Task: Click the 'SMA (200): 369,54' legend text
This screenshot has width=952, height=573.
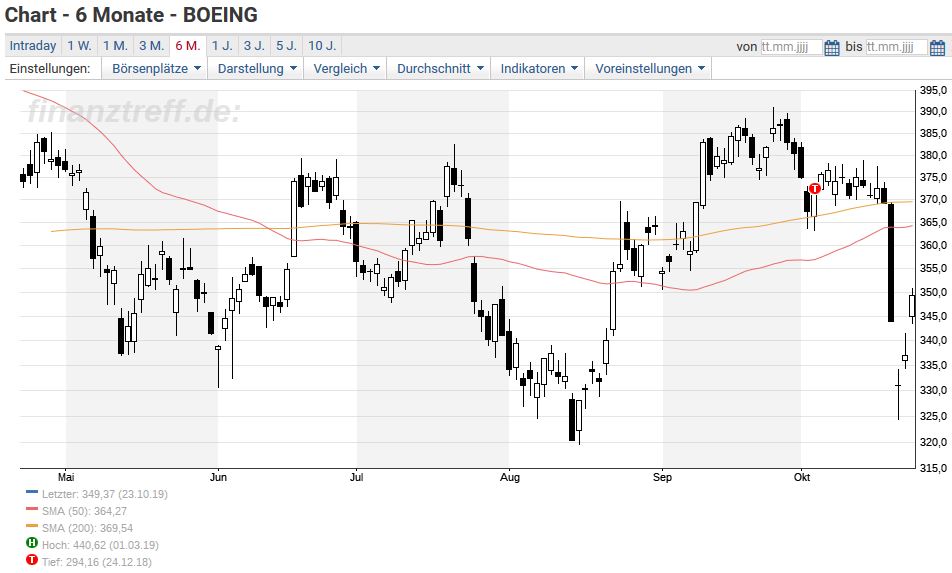Action: coord(87,528)
